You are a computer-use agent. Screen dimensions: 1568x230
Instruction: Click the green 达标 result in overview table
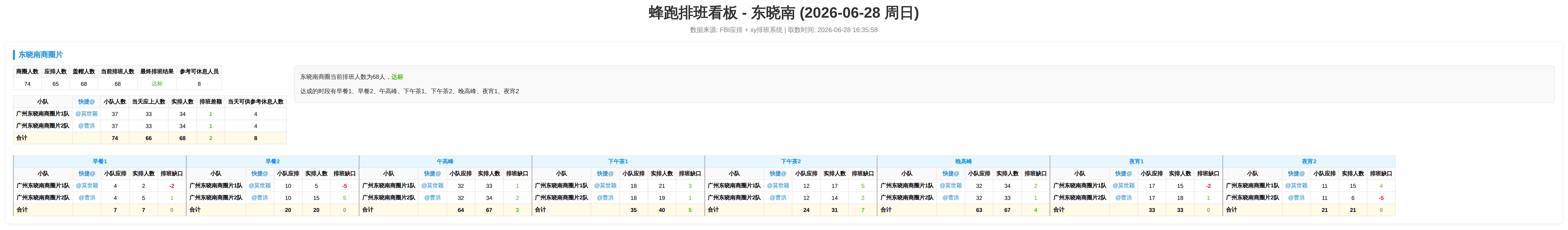157,84
